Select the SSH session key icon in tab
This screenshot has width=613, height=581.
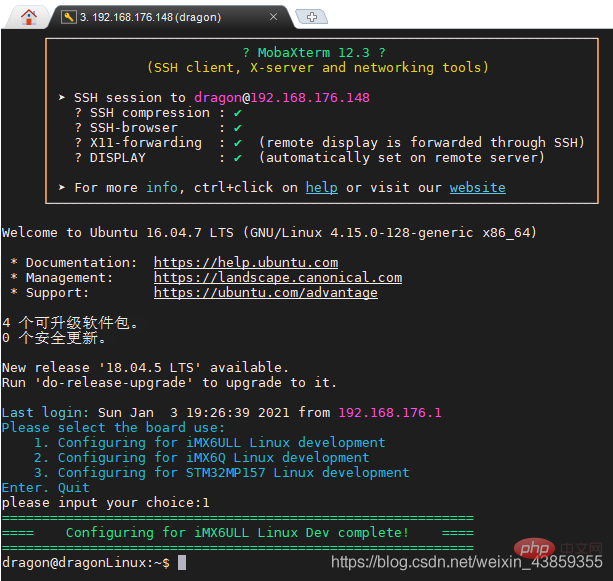(69, 17)
